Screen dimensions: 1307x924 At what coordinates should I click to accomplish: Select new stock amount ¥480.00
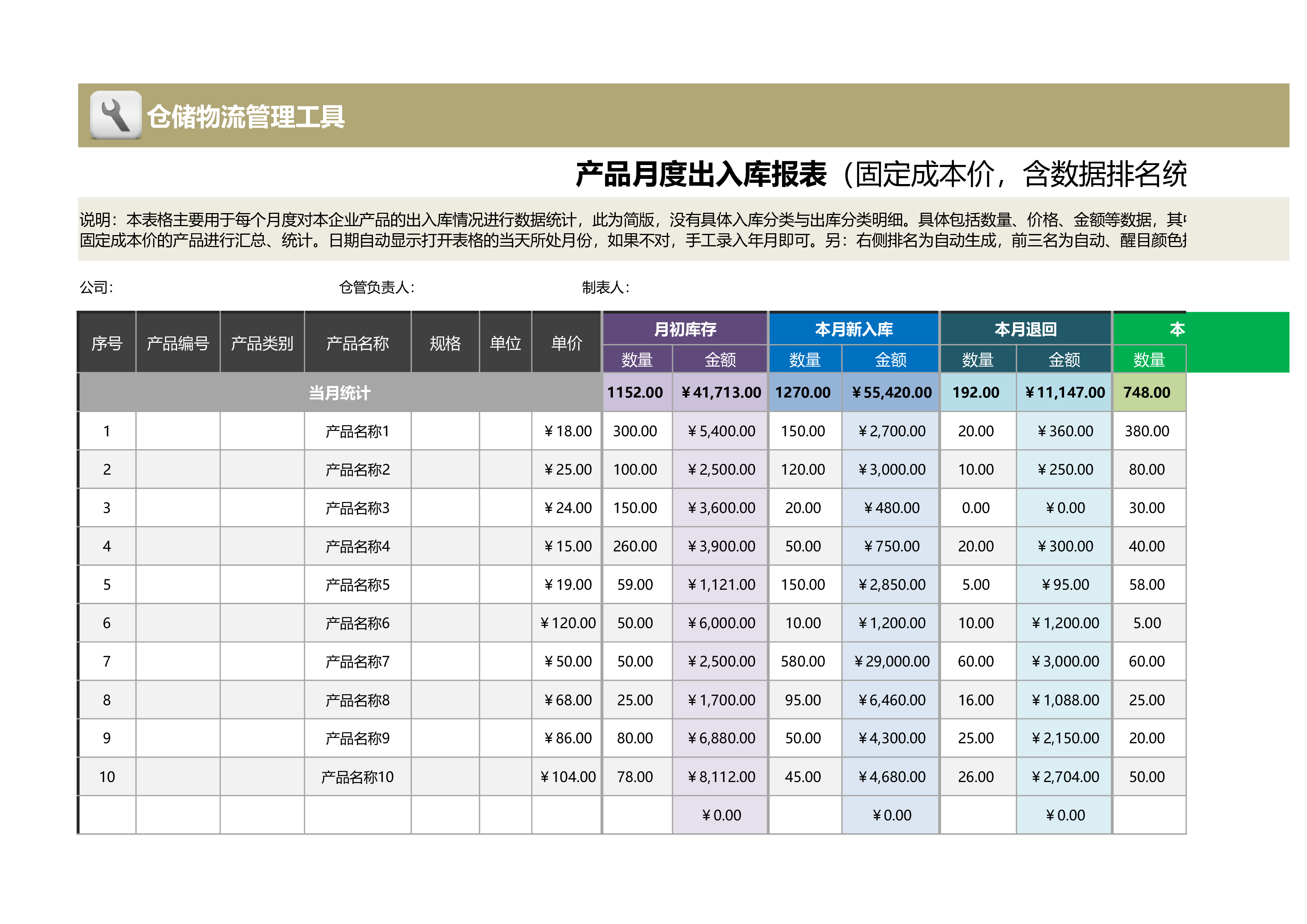coord(892,509)
